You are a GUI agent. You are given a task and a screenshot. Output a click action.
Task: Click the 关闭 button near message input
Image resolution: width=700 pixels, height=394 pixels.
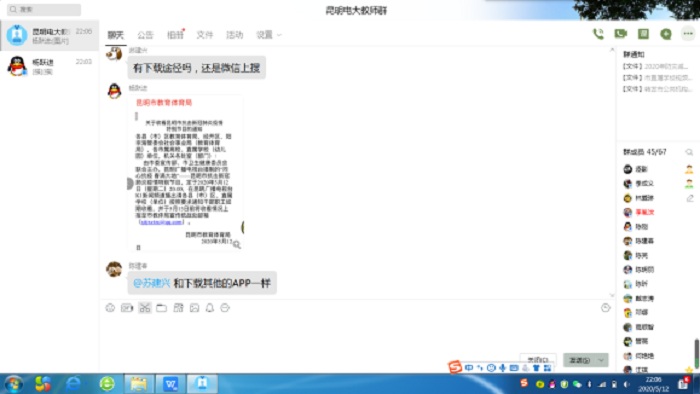(538, 360)
